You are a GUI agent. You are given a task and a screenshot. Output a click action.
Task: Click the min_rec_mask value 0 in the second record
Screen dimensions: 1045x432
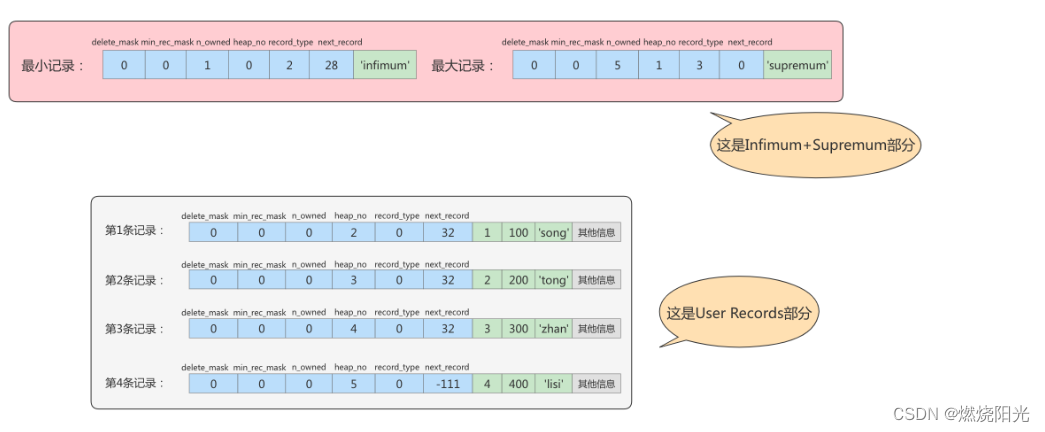261,280
